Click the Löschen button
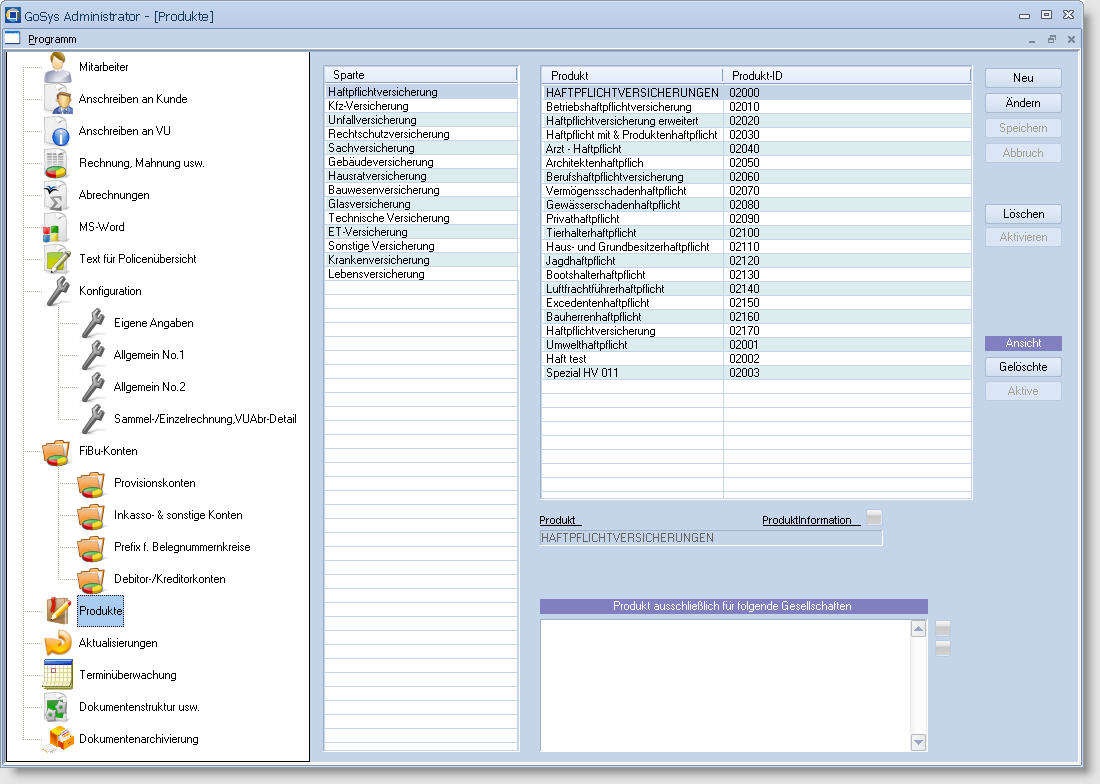Viewport: 1100px width, 784px height. point(1022,214)
